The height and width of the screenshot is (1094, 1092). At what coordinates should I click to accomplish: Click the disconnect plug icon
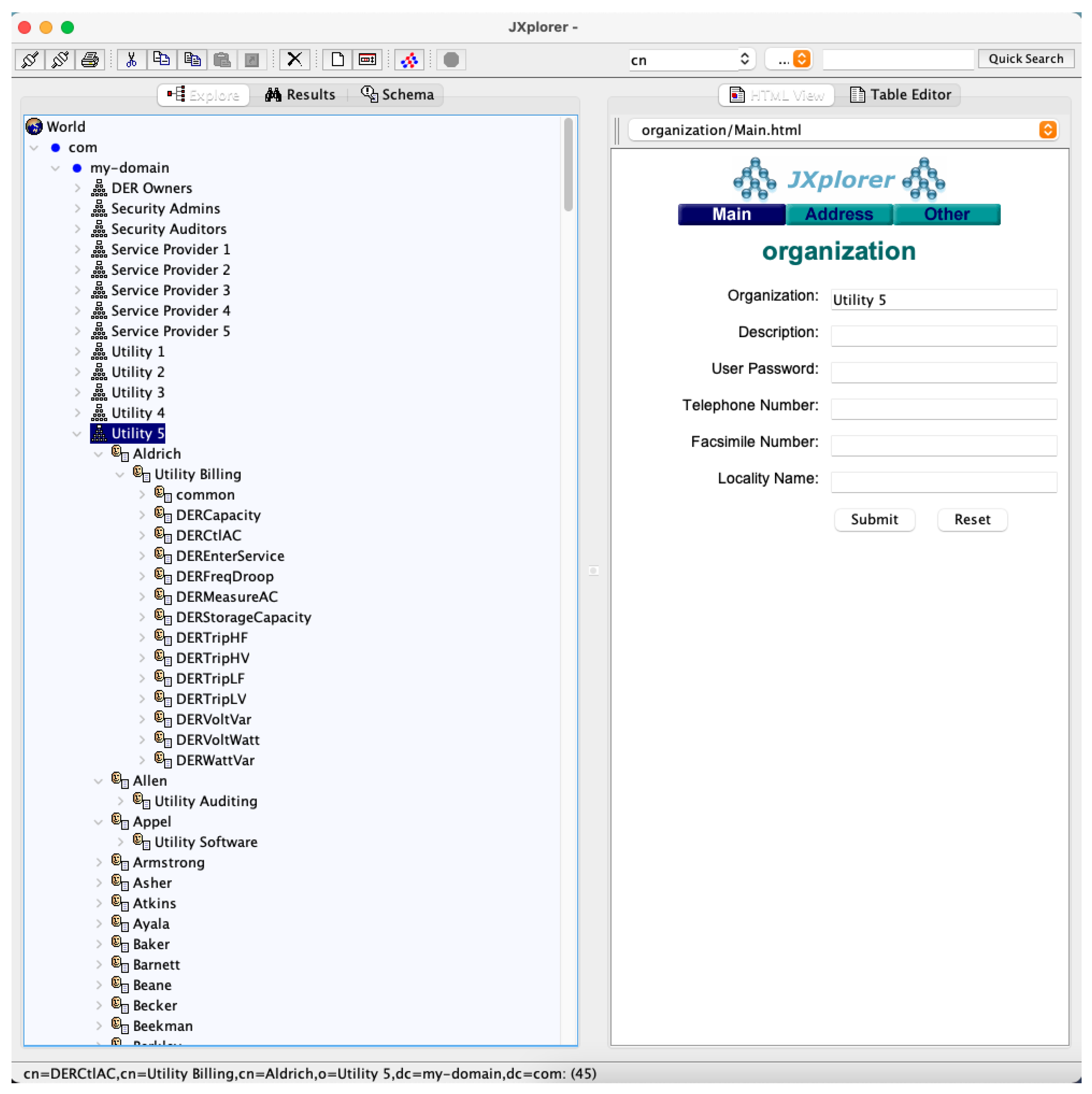[60, 59]
